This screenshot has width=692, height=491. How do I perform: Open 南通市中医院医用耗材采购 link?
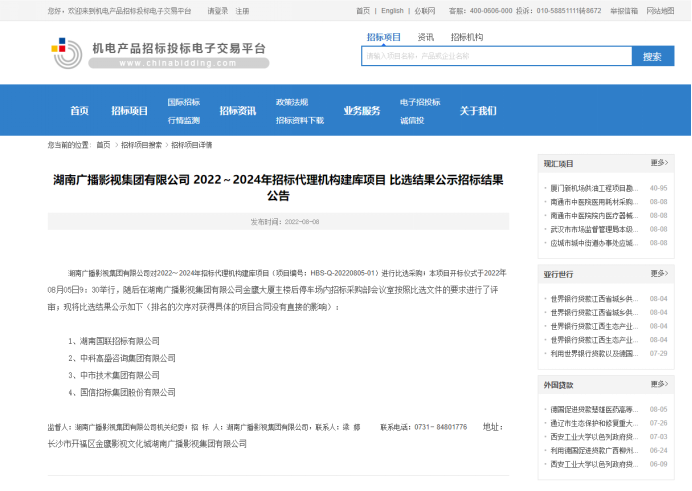(594, 202)
